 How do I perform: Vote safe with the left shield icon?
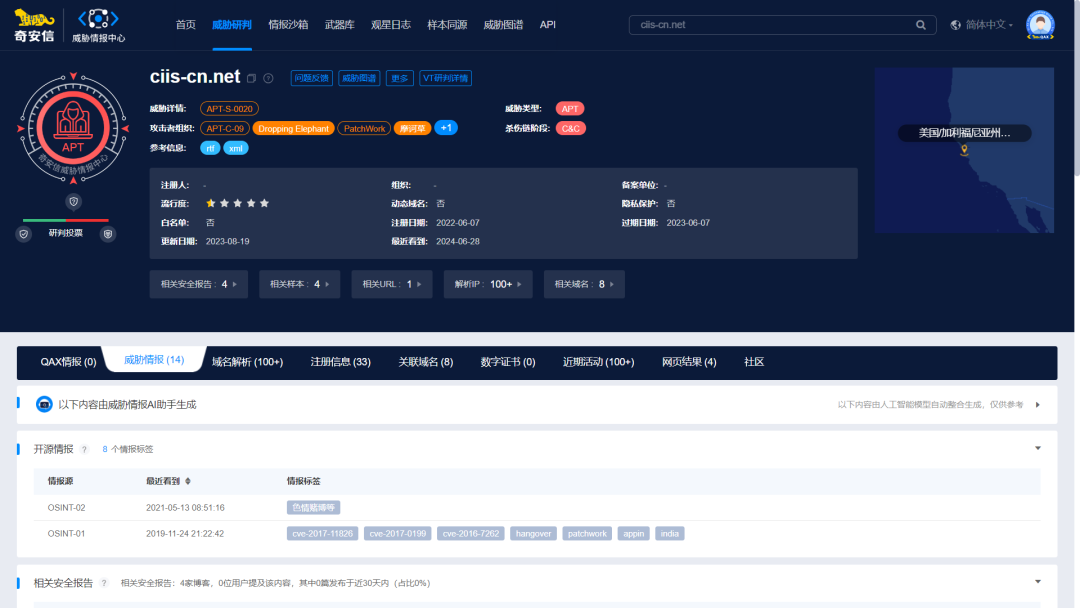tap(23, 234)
